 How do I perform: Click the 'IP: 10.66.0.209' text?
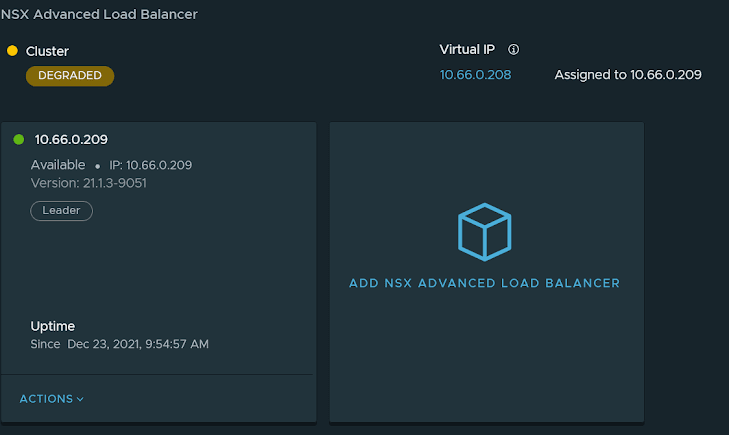(151, 165)
